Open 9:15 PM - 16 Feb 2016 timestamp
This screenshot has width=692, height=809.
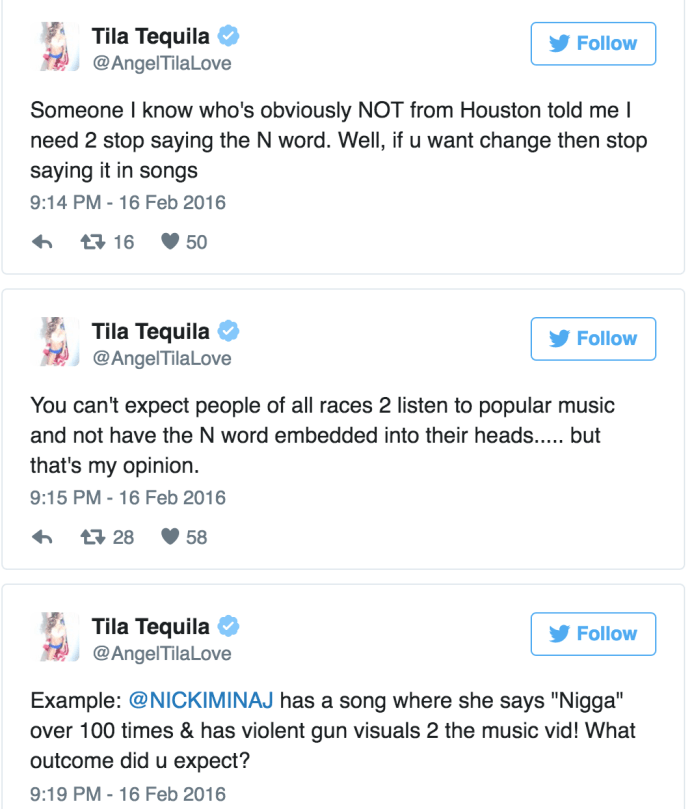(x=129, y=497)
